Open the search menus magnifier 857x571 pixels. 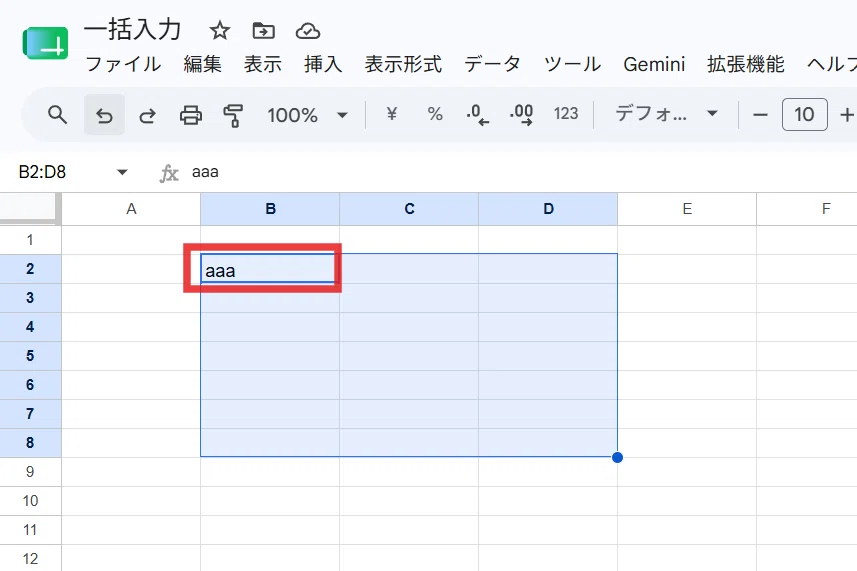tap(57, 115)
